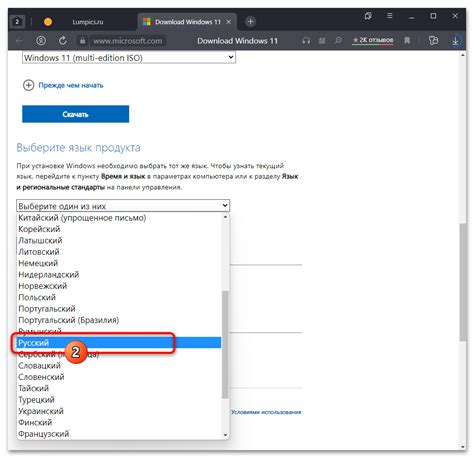This screenshot has width=474, height=458.
Task: Click the blue Скачать button
Action: (x=76, y=114)
